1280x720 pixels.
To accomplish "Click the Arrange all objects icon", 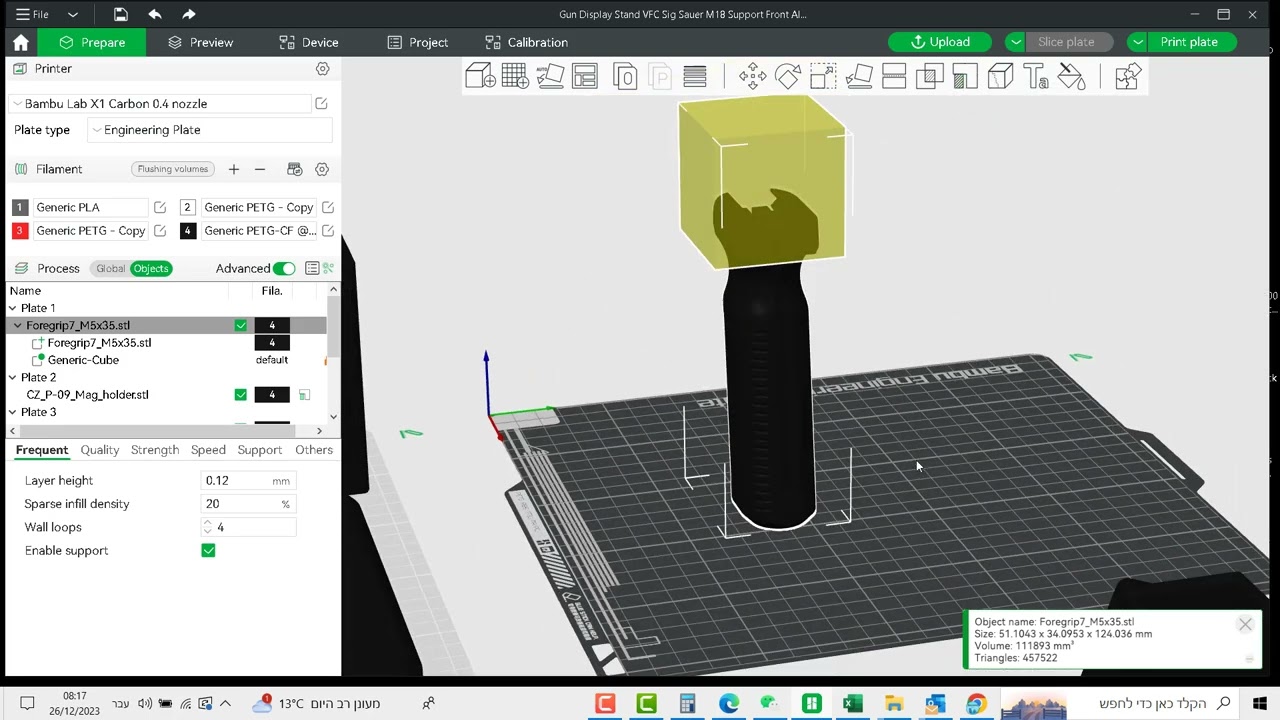I will click(x=585, y=77).
